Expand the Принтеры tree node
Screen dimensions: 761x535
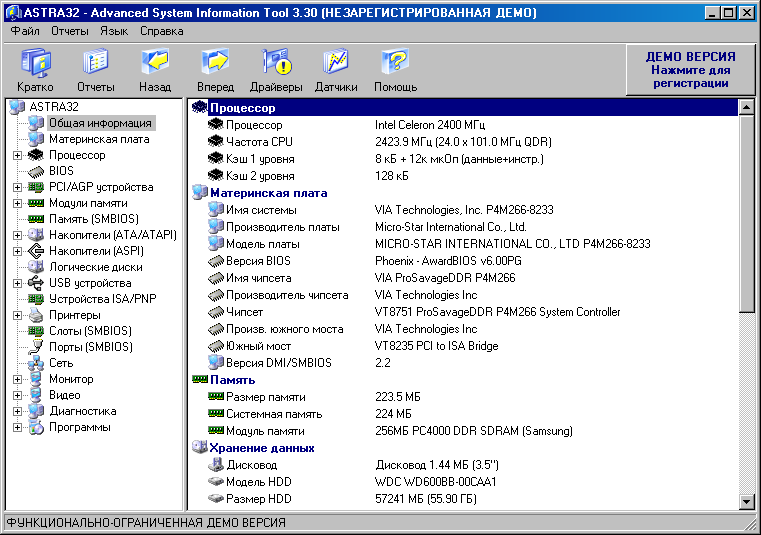[x=17, y=316]
